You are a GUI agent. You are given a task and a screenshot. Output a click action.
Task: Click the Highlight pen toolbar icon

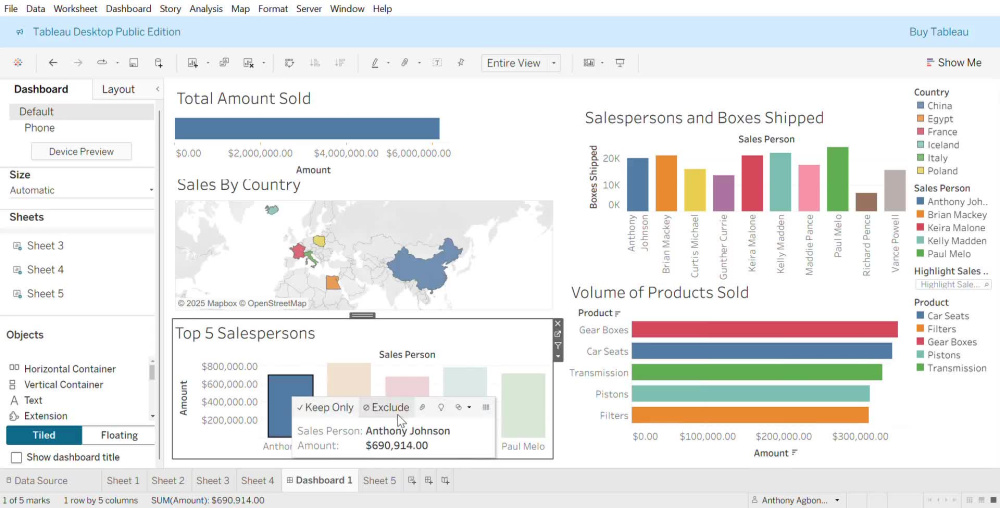pyautogui.click(x=375, y=62)
